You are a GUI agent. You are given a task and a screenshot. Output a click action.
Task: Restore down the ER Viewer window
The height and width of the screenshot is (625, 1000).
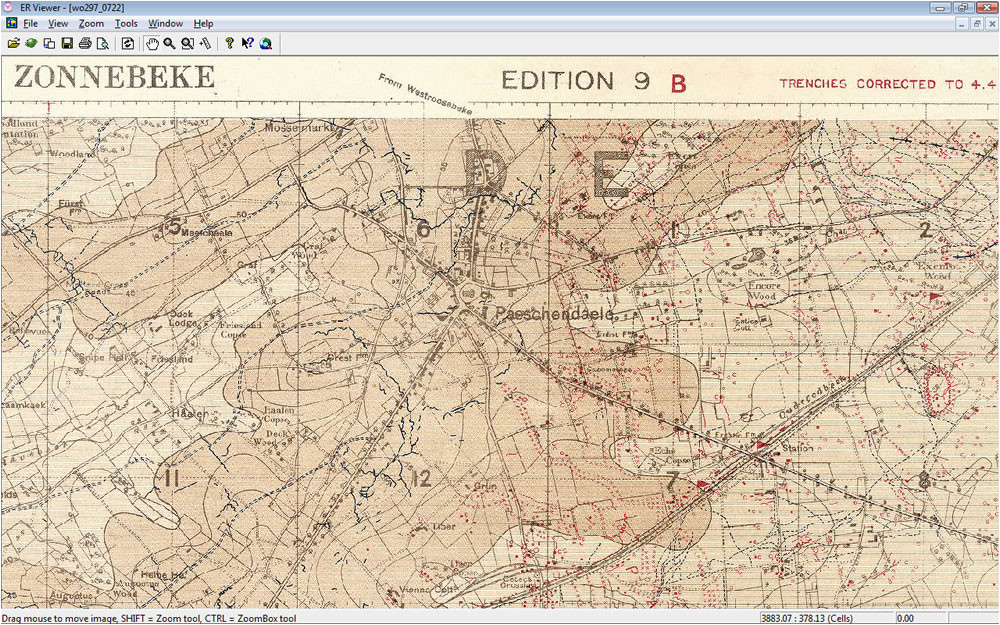(963, 8)
